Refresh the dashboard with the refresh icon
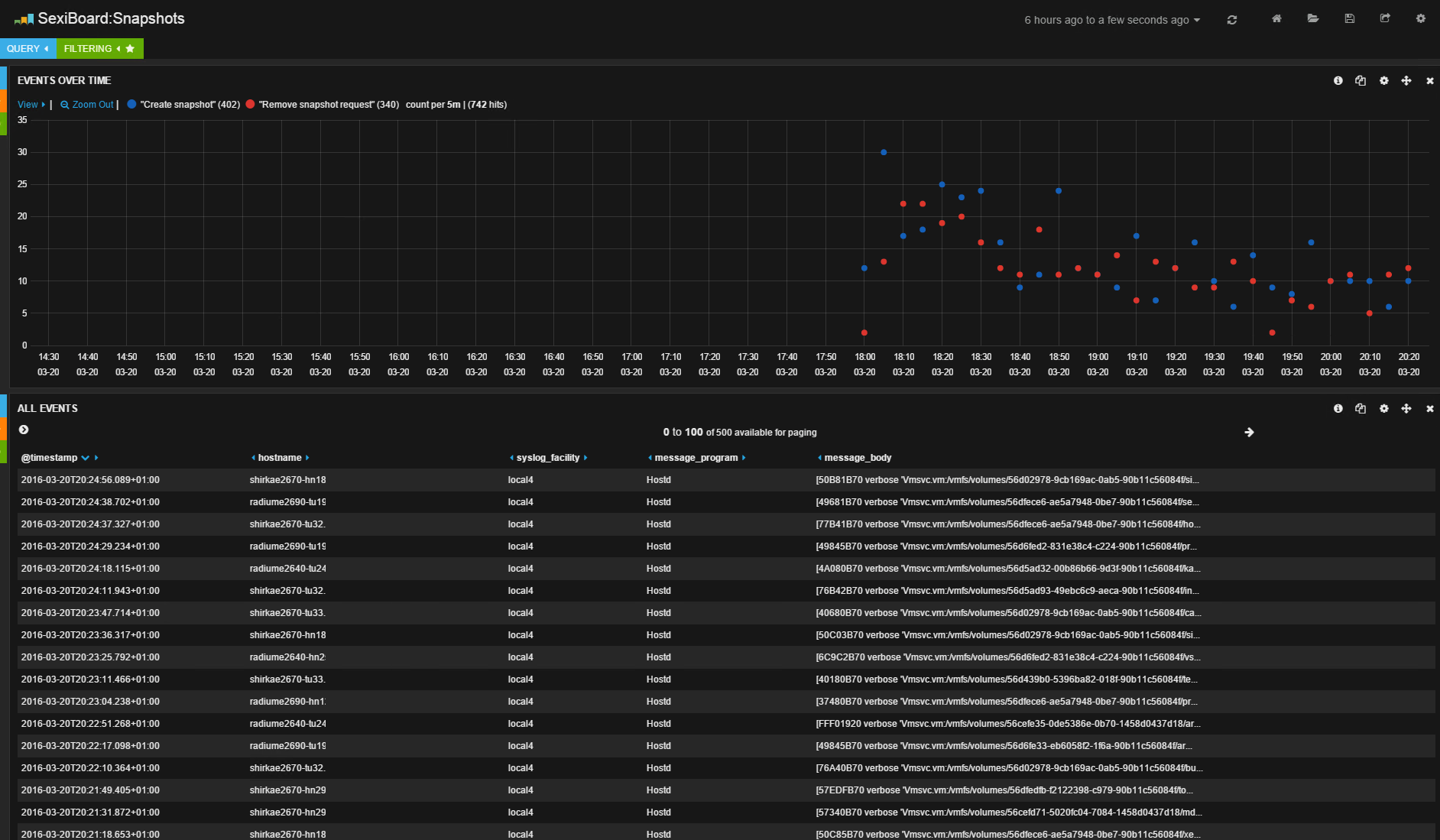Screen dimensions: 1440x840 pos(1231,20)
